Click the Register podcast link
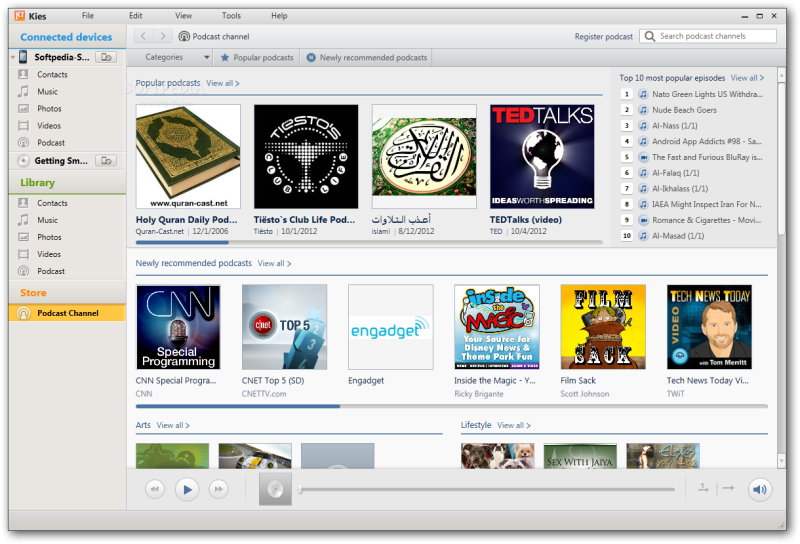Viewport: 800px width, 544px height. (x=603, y=37)
